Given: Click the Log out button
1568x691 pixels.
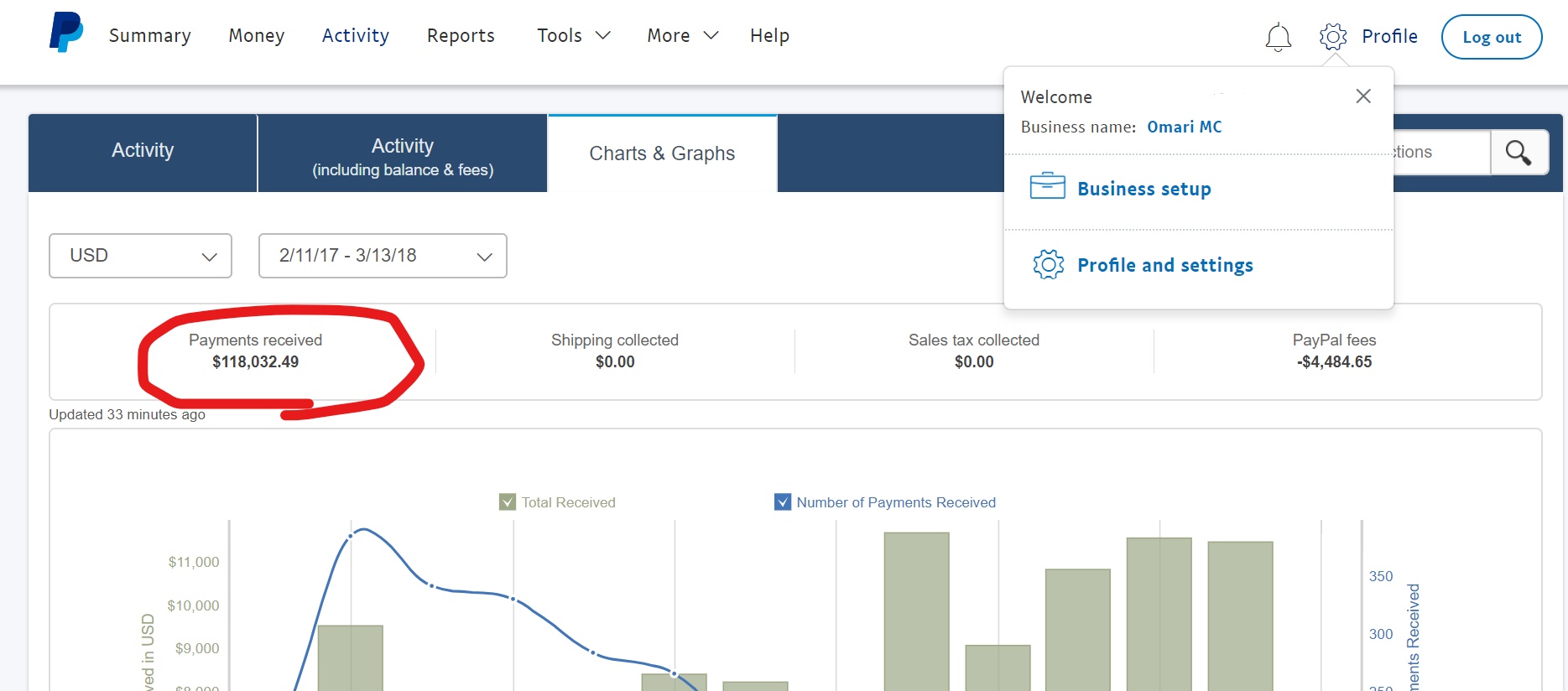Looking at the screenshot, I should coord(1492,37).
